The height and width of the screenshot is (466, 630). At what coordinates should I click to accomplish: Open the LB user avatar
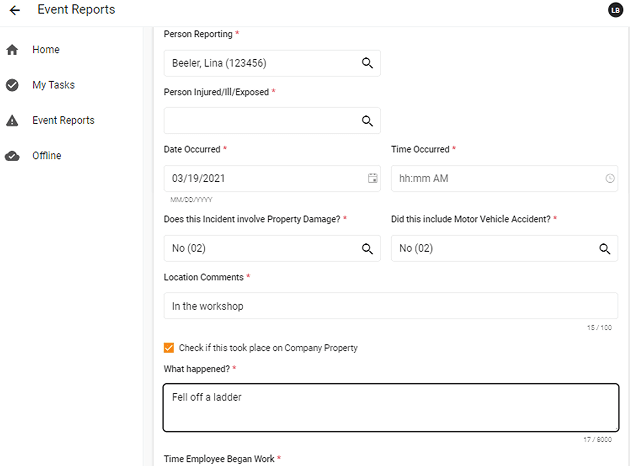click(x=615, y=10)
